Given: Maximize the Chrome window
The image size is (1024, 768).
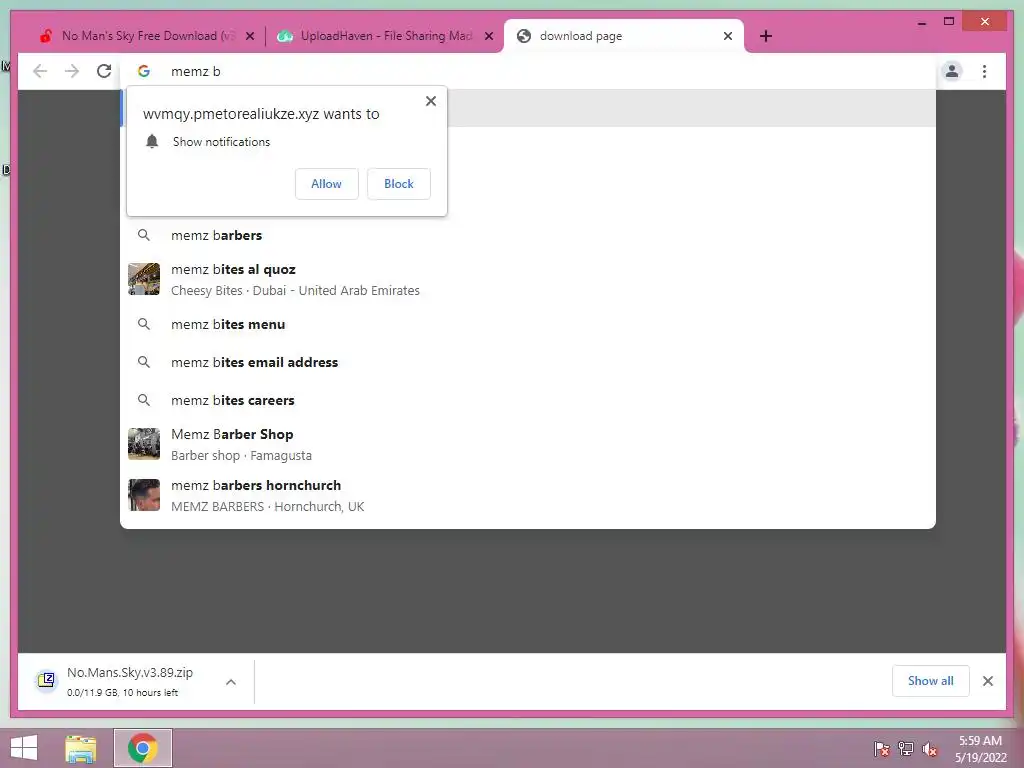Looking at the screenshot, I should [x=948, y=22].
